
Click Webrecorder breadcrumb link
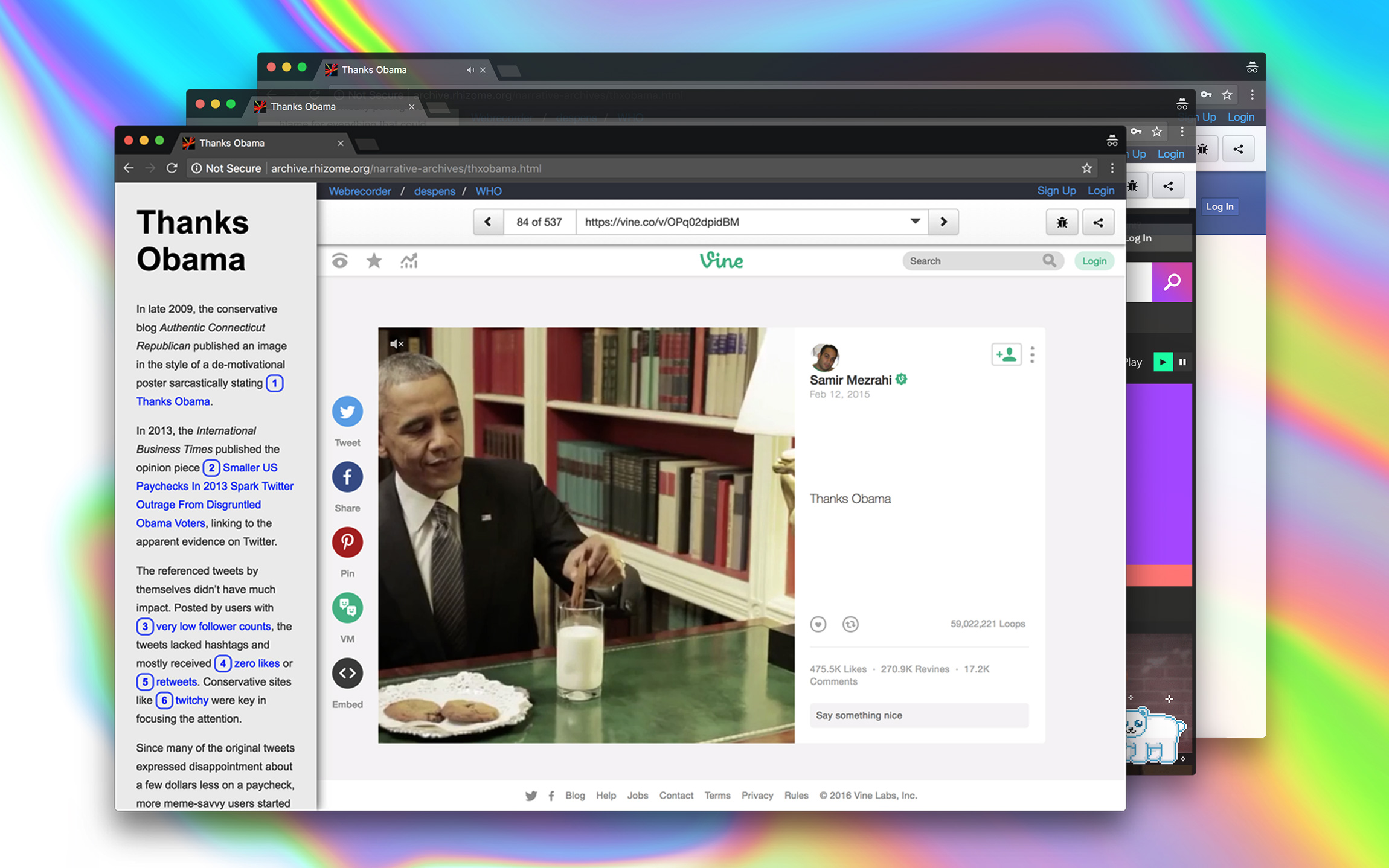359,191
